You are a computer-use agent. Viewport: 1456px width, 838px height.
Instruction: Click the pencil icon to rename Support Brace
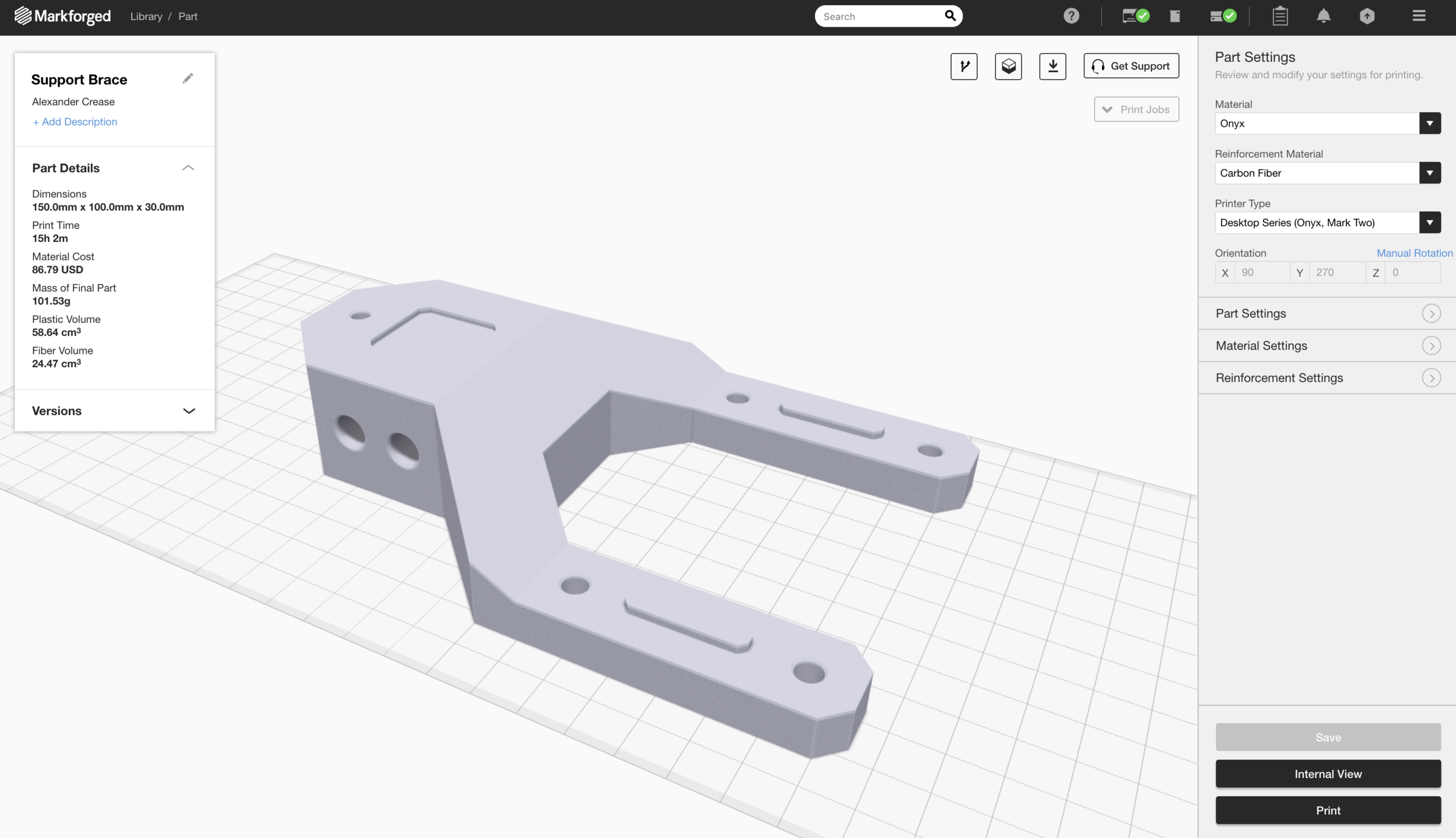pyautogui.click(x=187, y=79)
